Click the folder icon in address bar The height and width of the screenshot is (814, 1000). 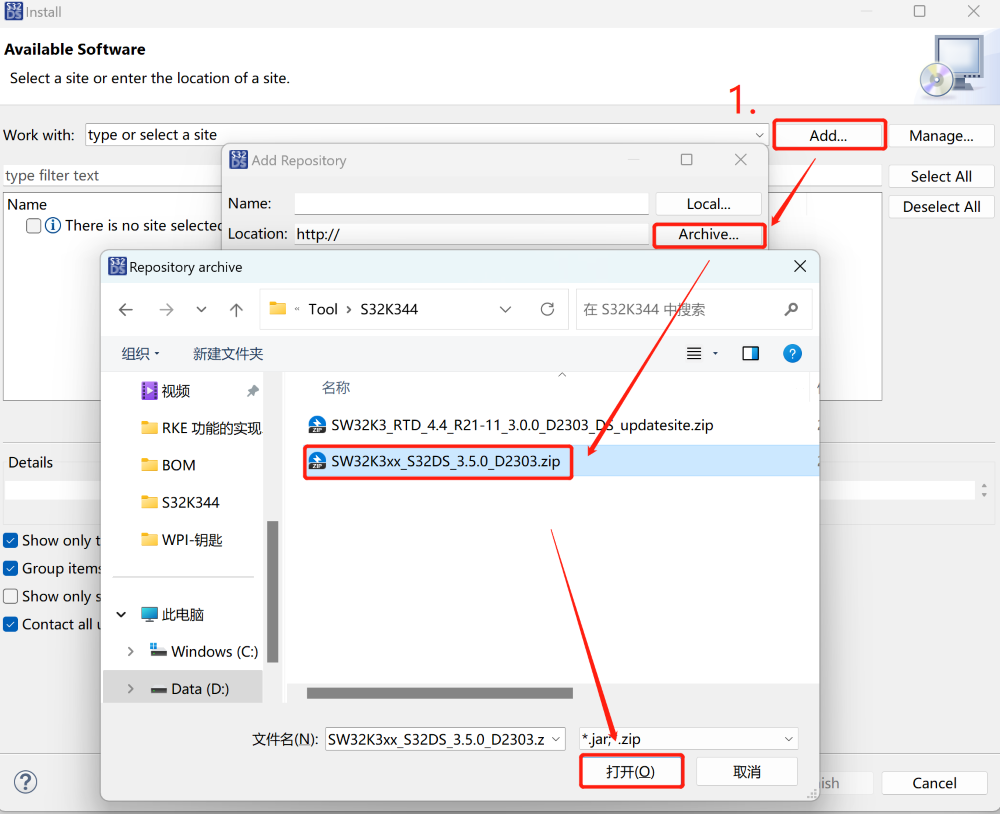point(277,309)
